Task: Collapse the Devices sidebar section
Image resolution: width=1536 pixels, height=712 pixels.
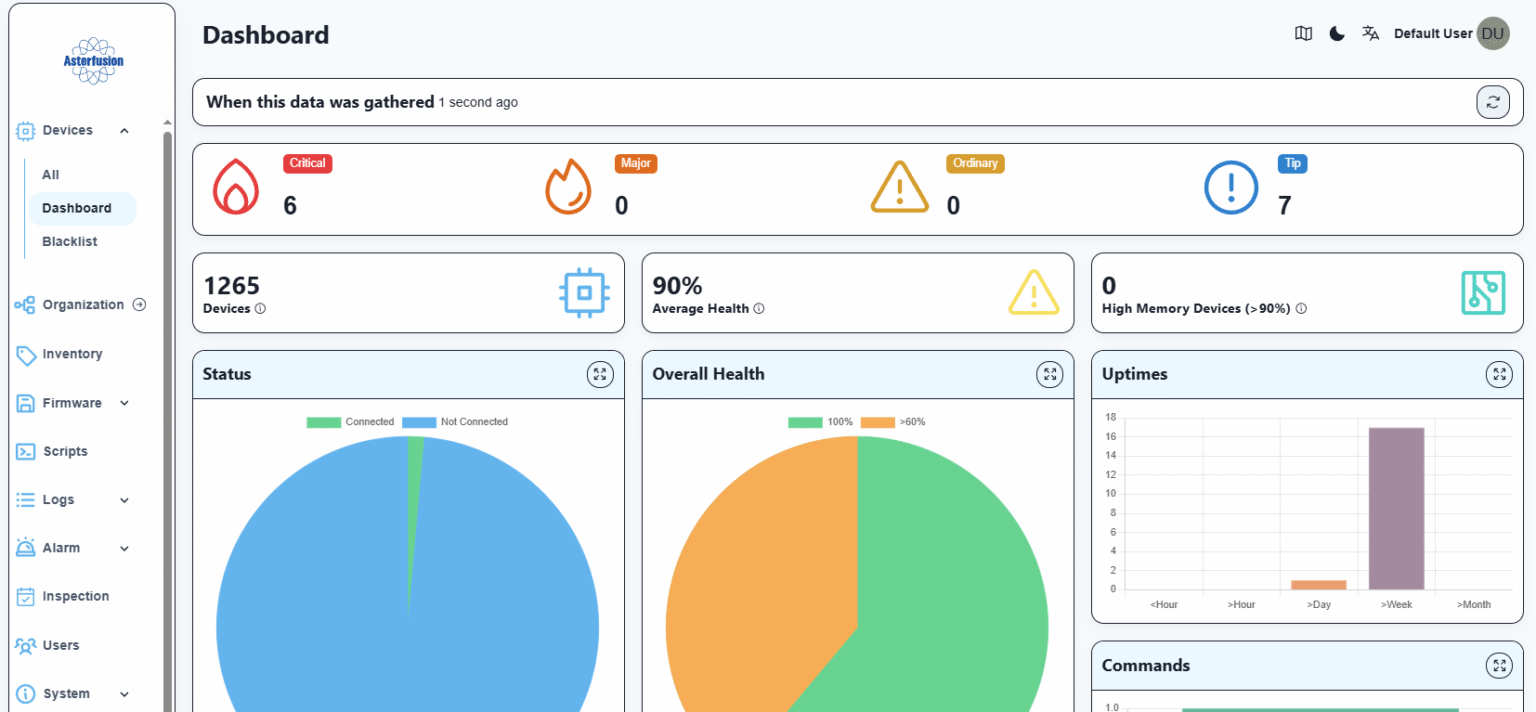Action: [x=125, y=130]
